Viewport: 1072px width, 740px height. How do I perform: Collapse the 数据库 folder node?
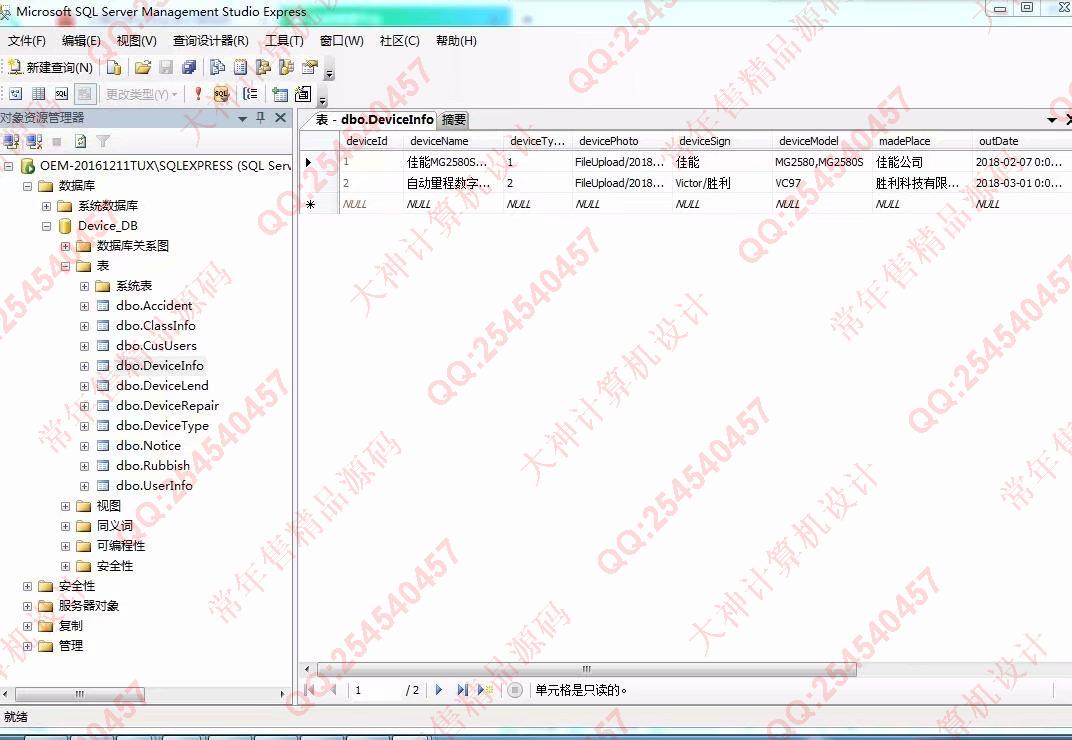[28, 186]
